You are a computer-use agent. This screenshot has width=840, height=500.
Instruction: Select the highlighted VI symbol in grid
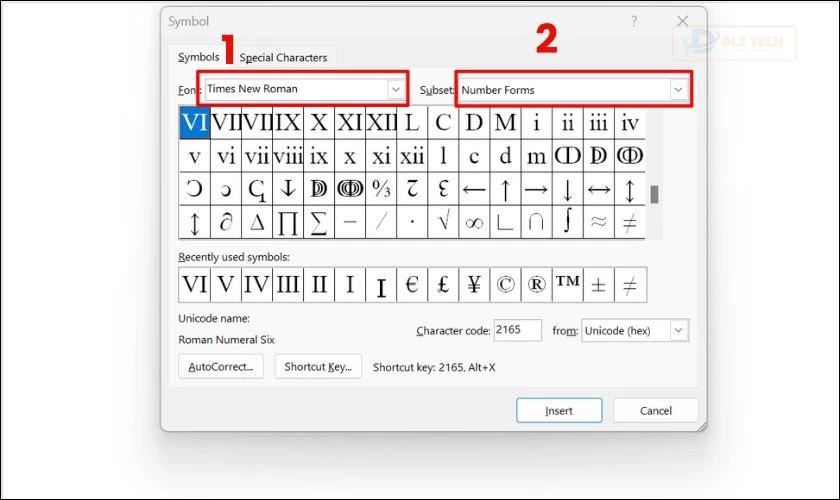pos(194,123)
